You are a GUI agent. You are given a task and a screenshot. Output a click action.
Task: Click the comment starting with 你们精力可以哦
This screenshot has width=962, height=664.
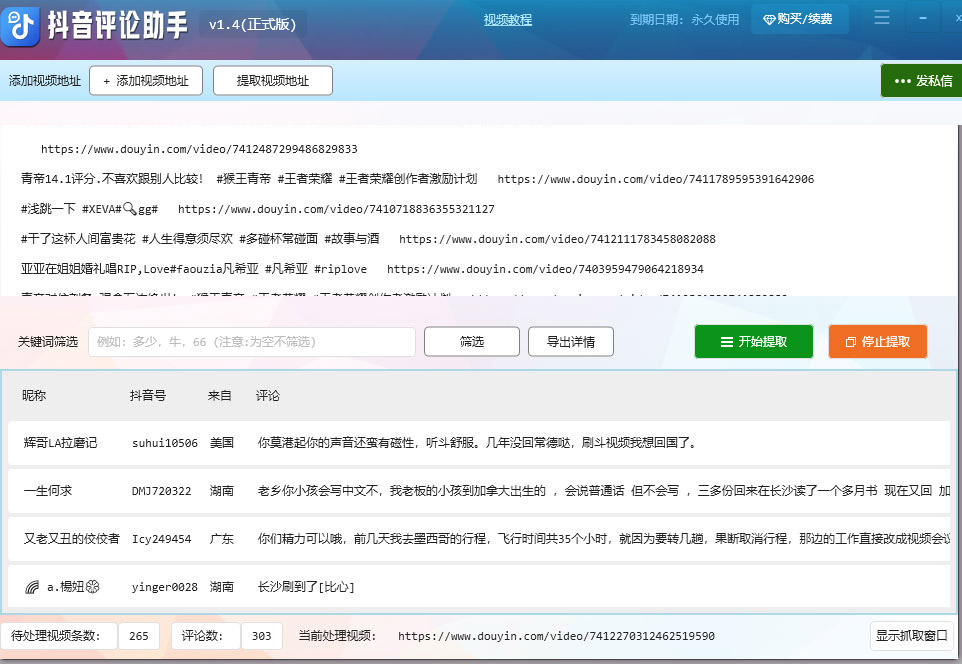point(604,539)
